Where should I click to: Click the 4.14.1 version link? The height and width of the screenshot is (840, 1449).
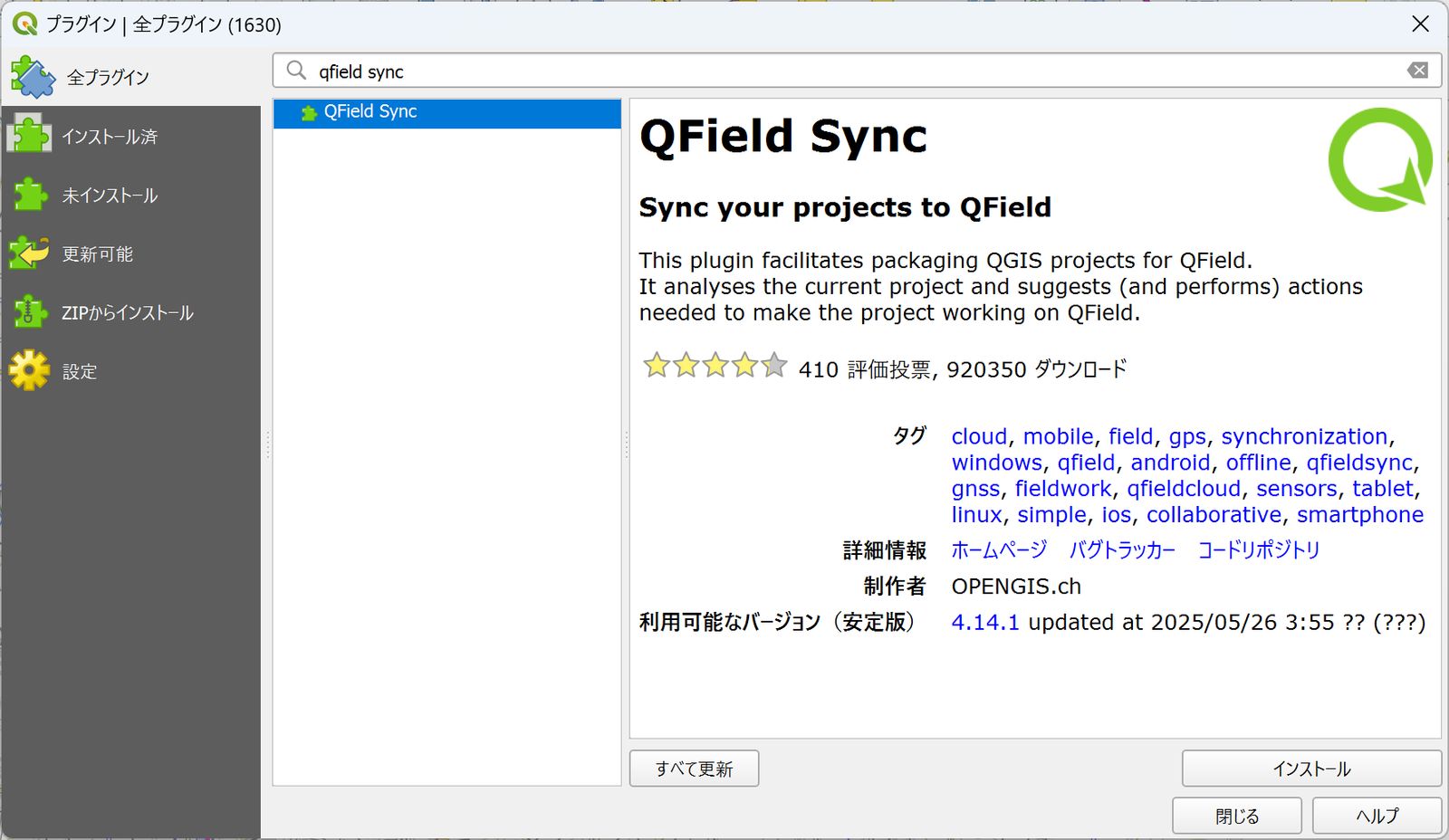coord(985,623)
